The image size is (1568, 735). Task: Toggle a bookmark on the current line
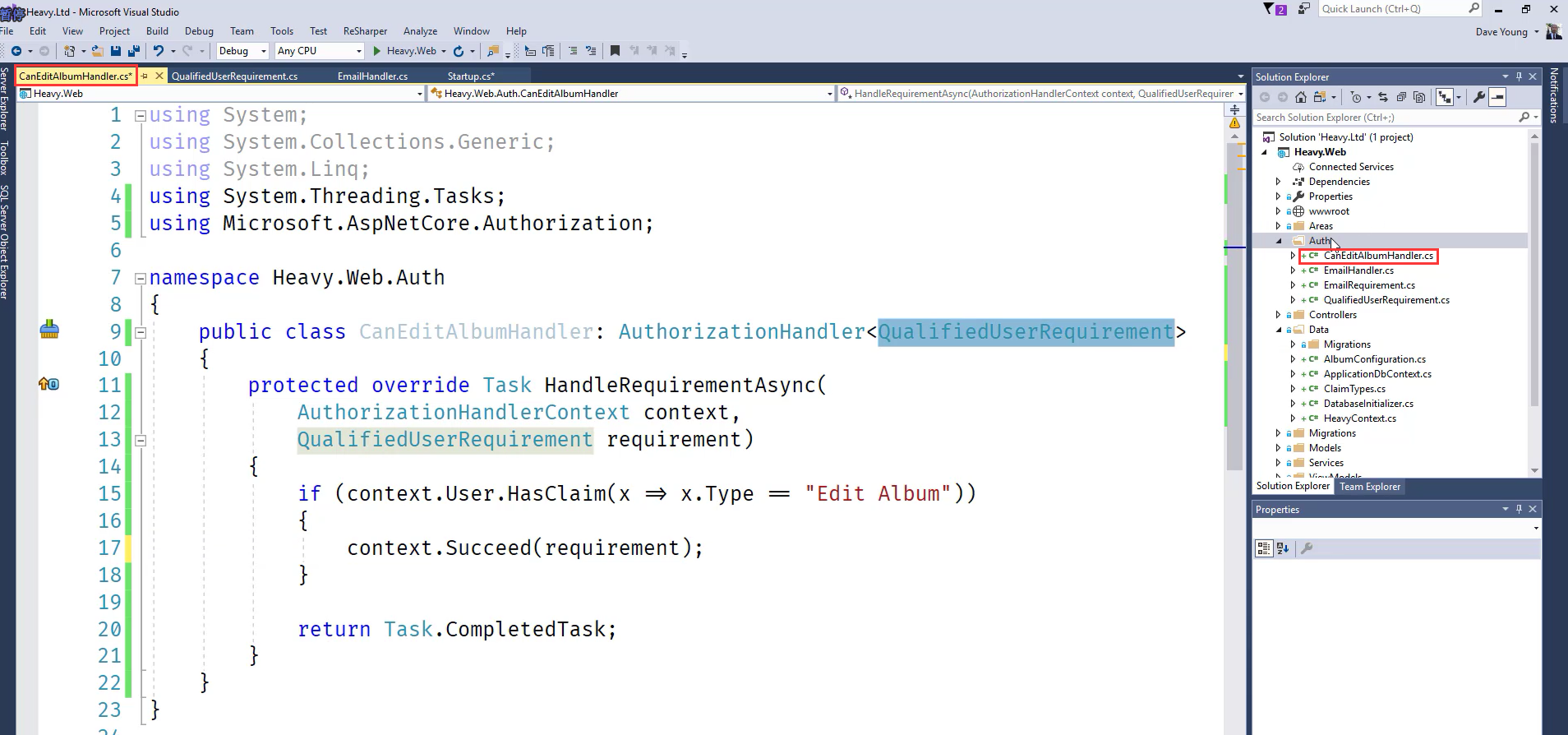click(615, 51)
